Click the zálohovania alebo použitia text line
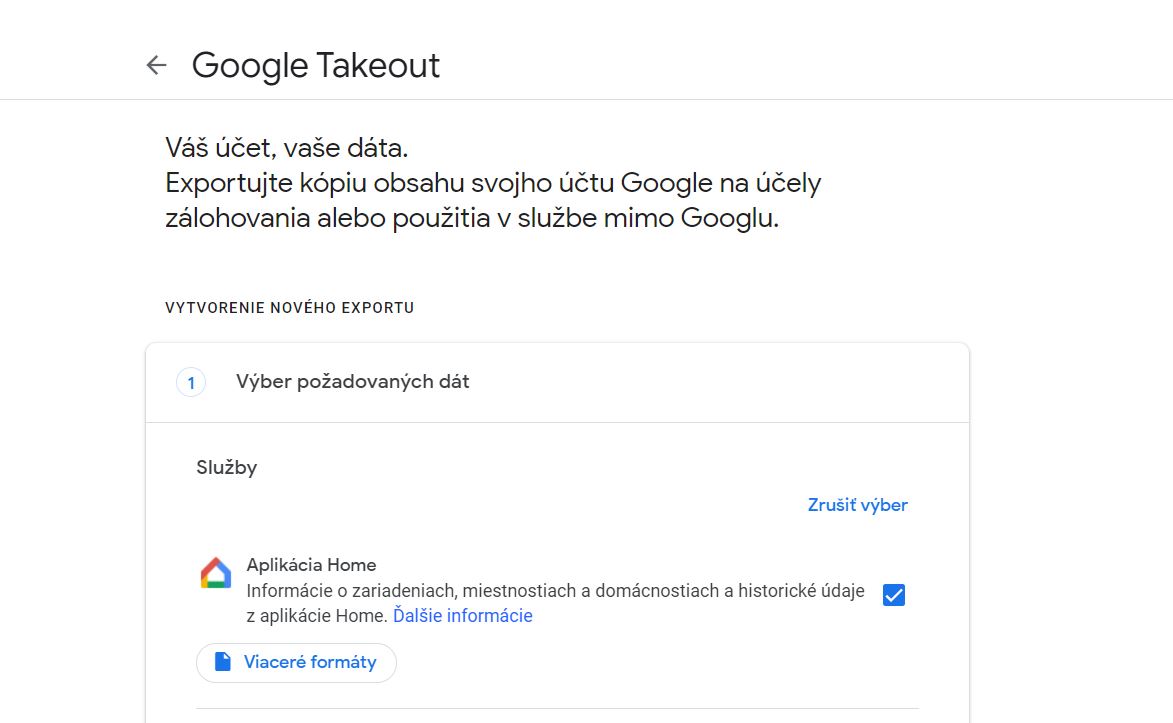This screenshot has width=1173, height=723. tap(471, 219)
